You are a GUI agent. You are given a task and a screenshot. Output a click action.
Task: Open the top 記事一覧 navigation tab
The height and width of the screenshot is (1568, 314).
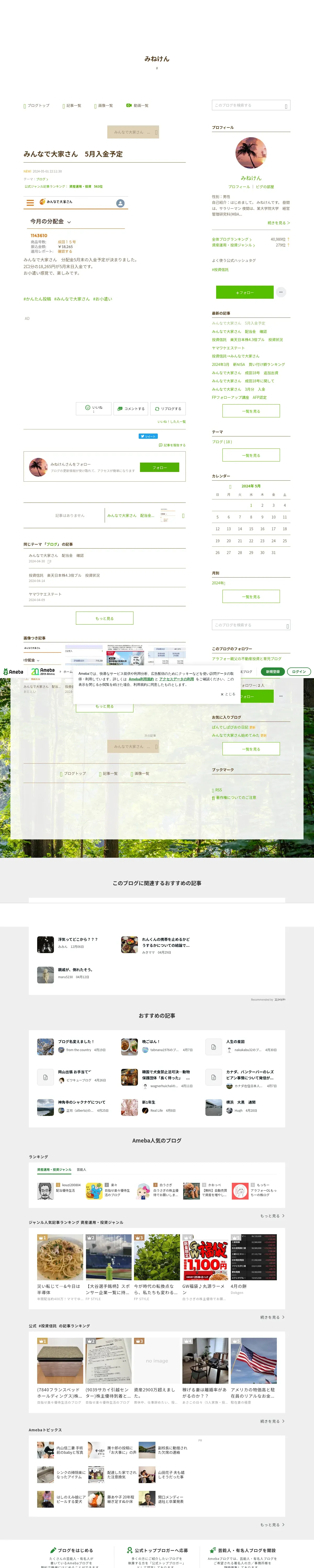[x=72, y=105]
